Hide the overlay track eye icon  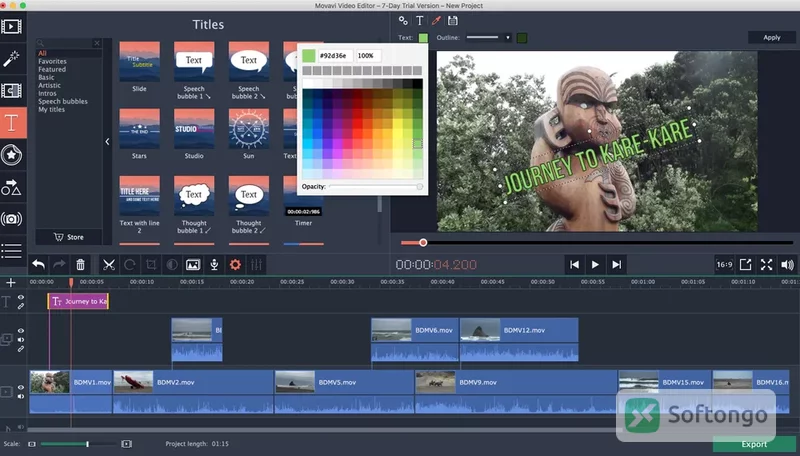pos(21,331)
